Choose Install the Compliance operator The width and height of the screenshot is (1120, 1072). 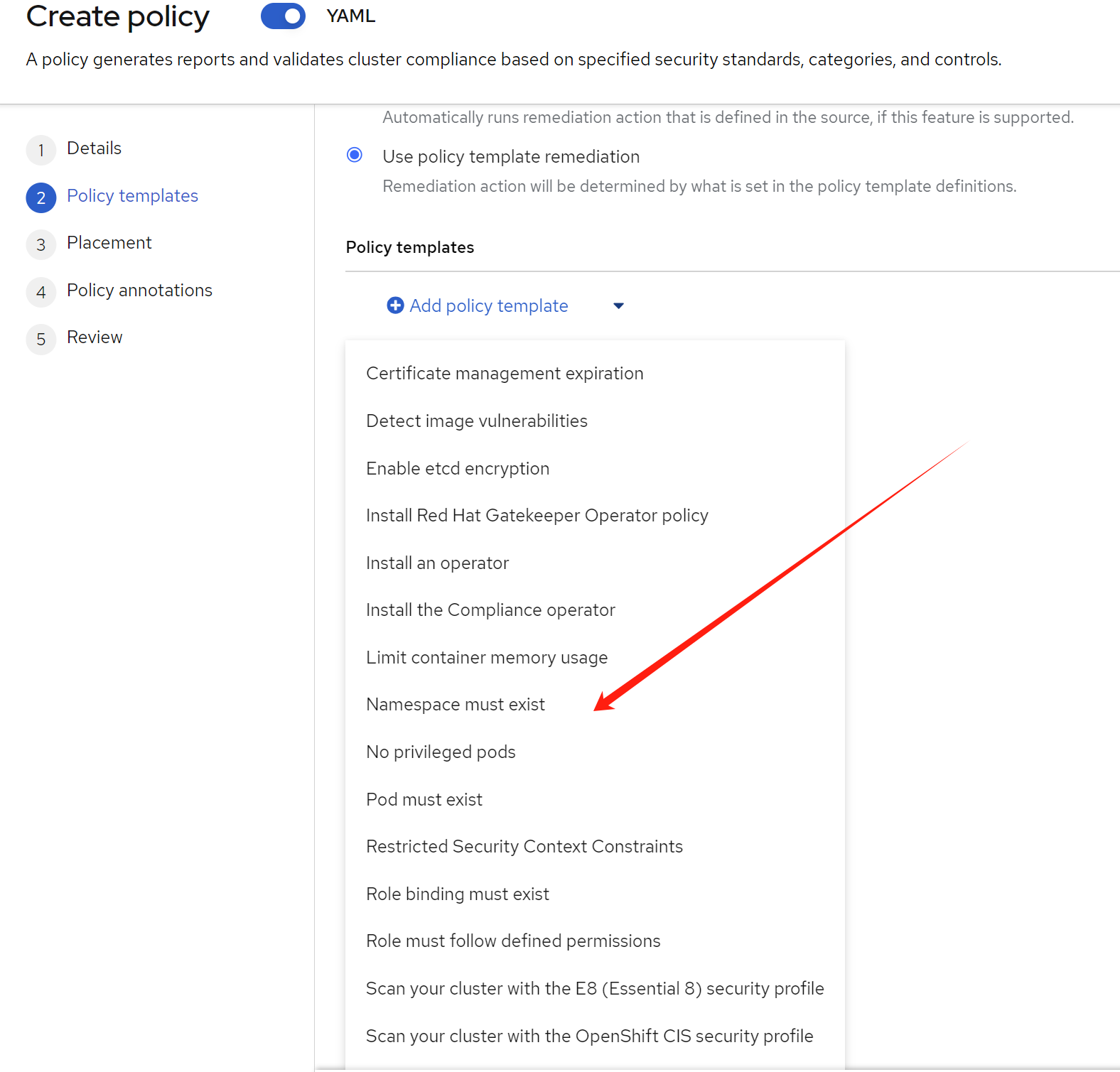tap(490, 610)
